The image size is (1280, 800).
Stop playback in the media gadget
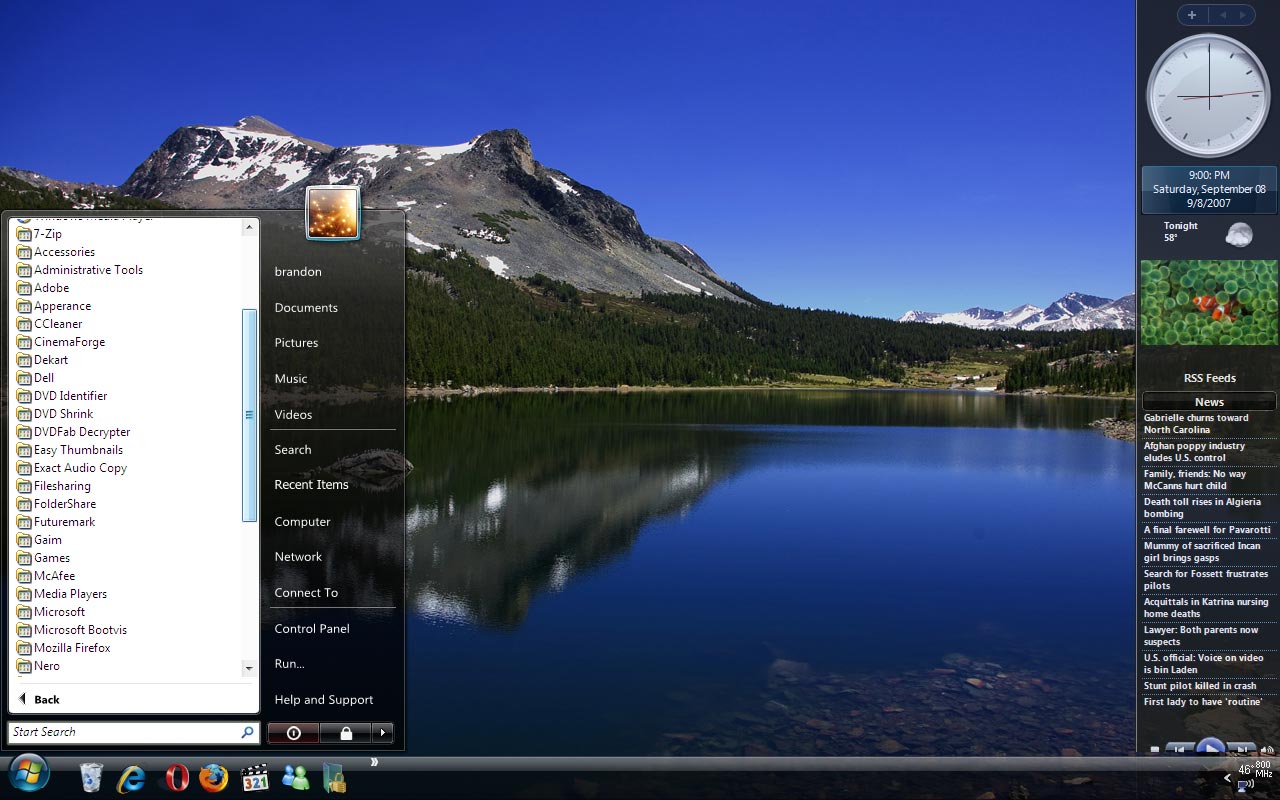(x=1155, y=749)
